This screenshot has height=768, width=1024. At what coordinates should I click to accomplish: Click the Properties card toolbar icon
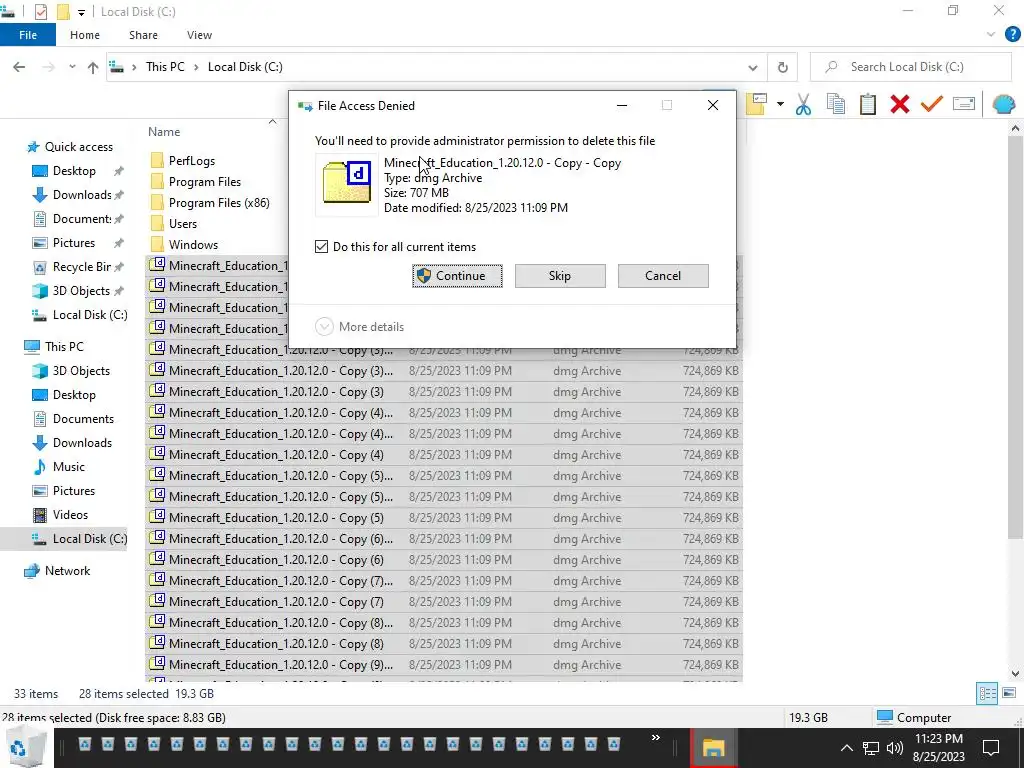pyautogui.click(x=964, y=104)
